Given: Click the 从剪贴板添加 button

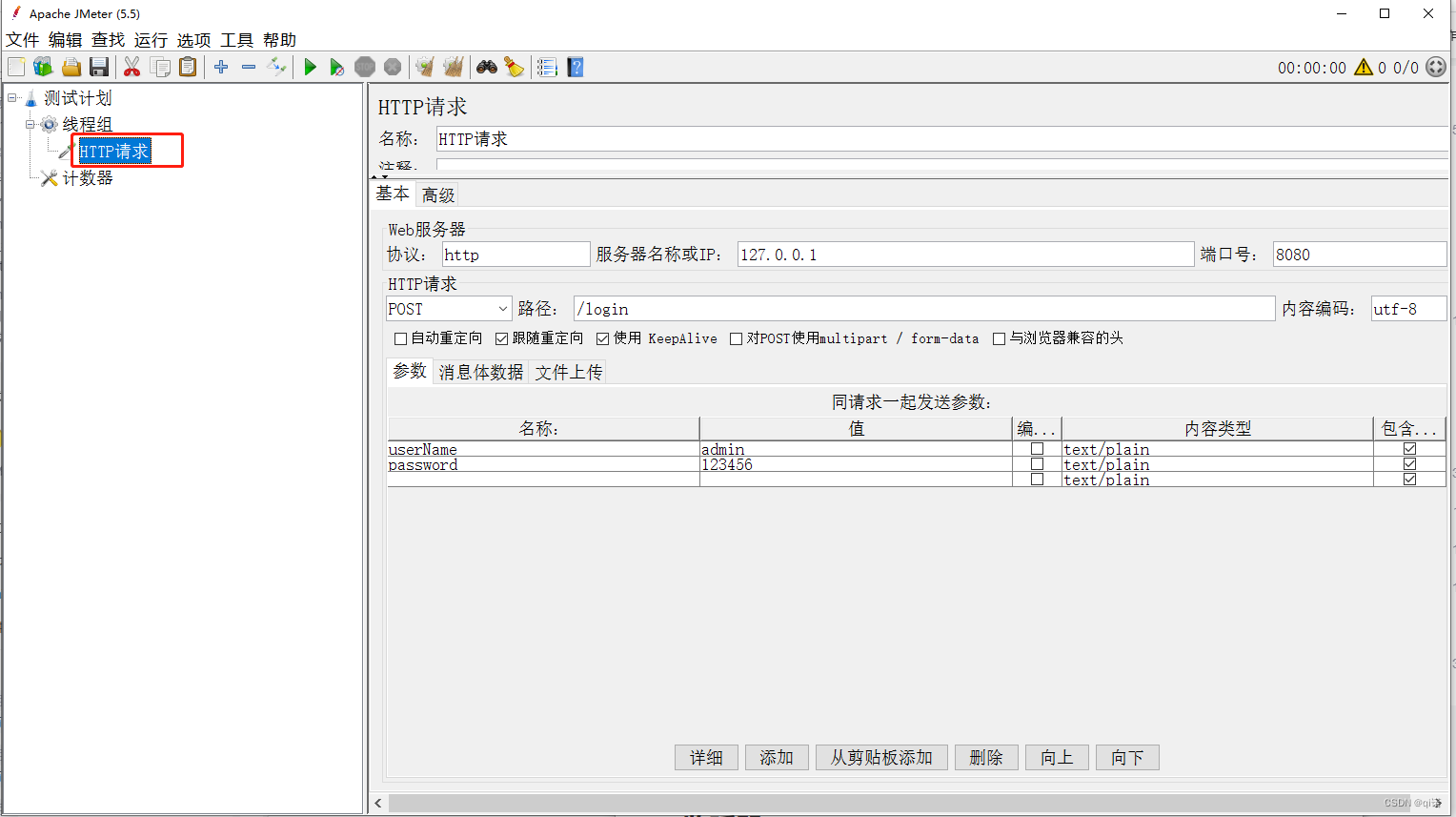Looking at the screenshot, I should [881, 758].
